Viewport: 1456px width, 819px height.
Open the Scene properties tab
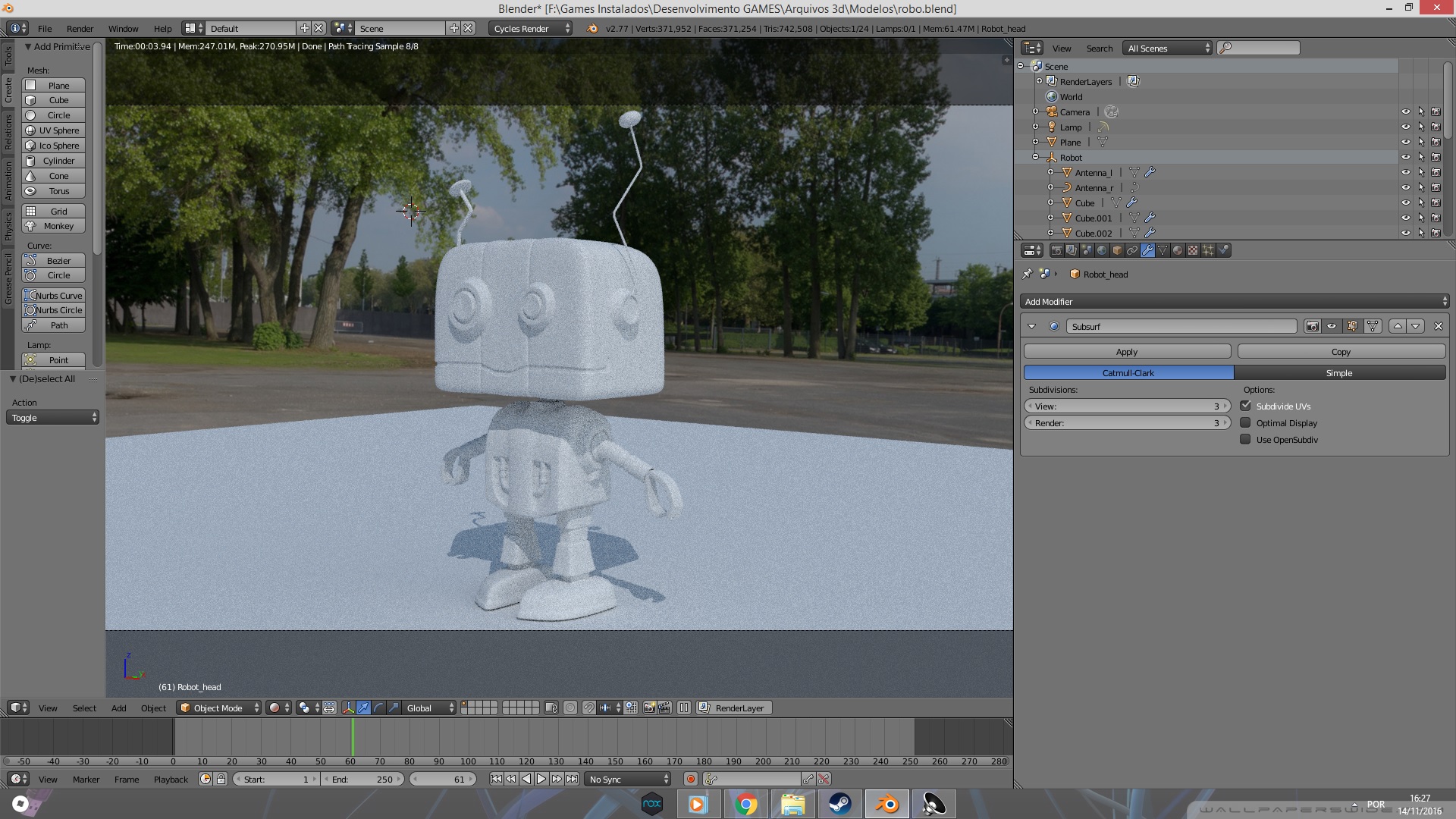[x=1087, y=250]
